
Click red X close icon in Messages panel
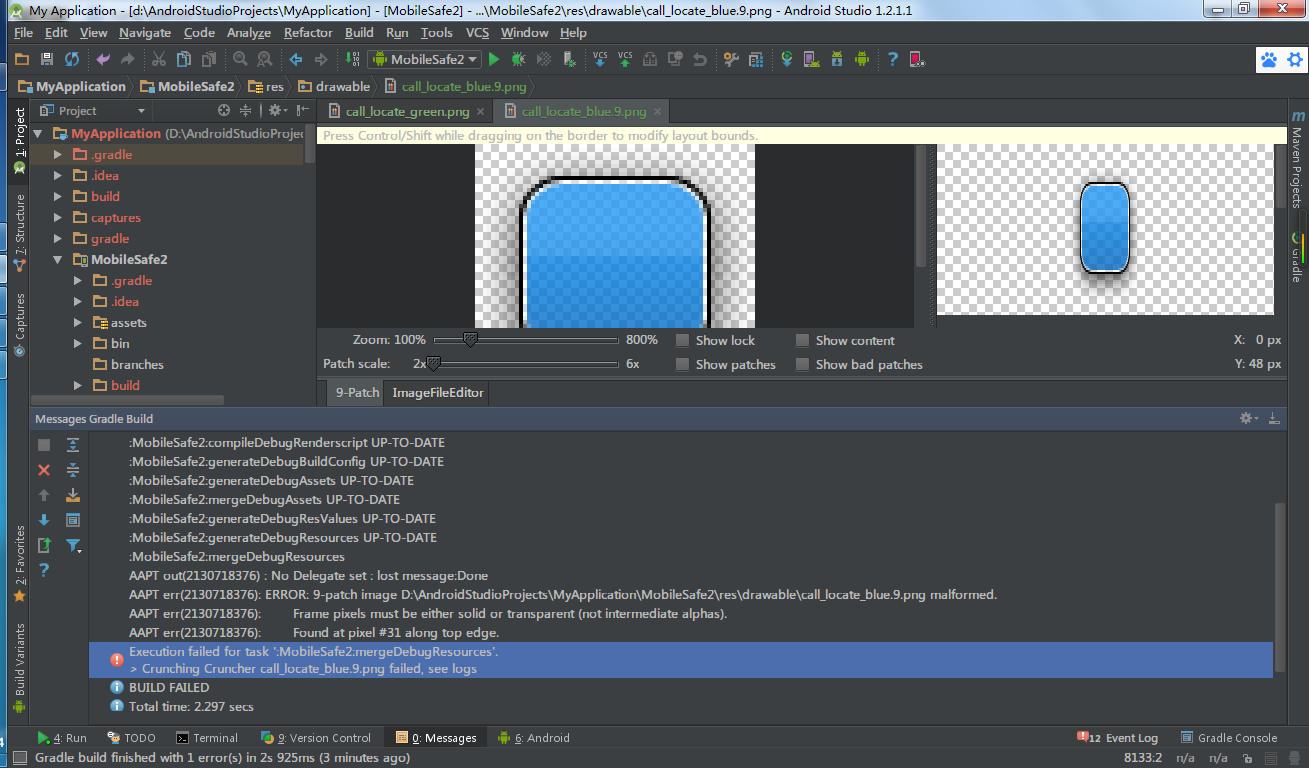pyautogui.click(x=44, y=470)
